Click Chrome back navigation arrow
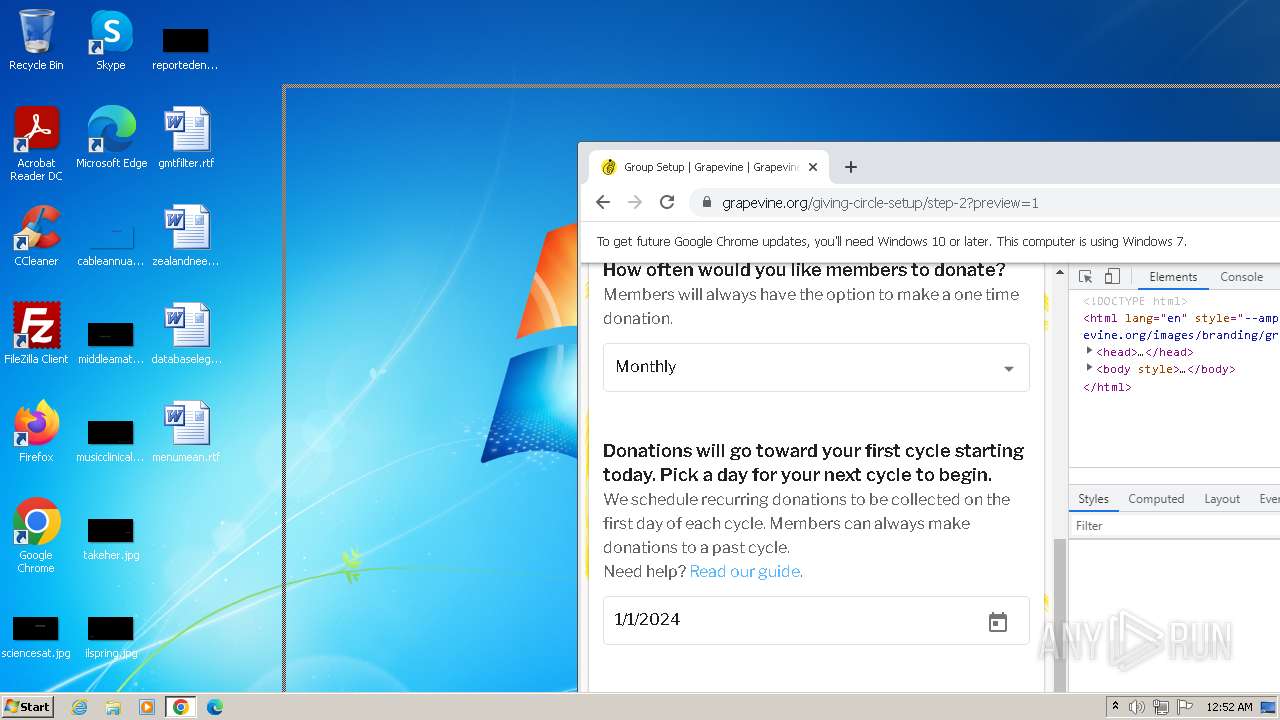 pos(602,202)
